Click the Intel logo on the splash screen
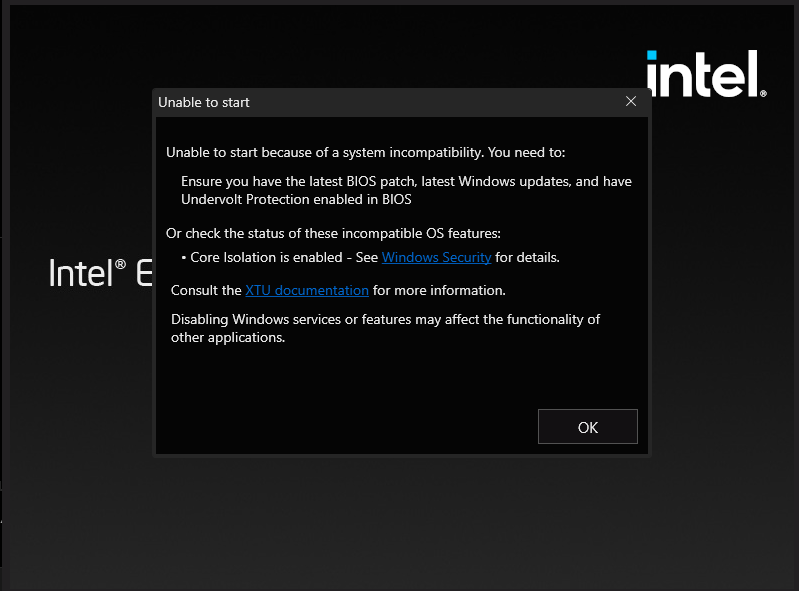This screenshot has width=799, height=591. point(704,74)
